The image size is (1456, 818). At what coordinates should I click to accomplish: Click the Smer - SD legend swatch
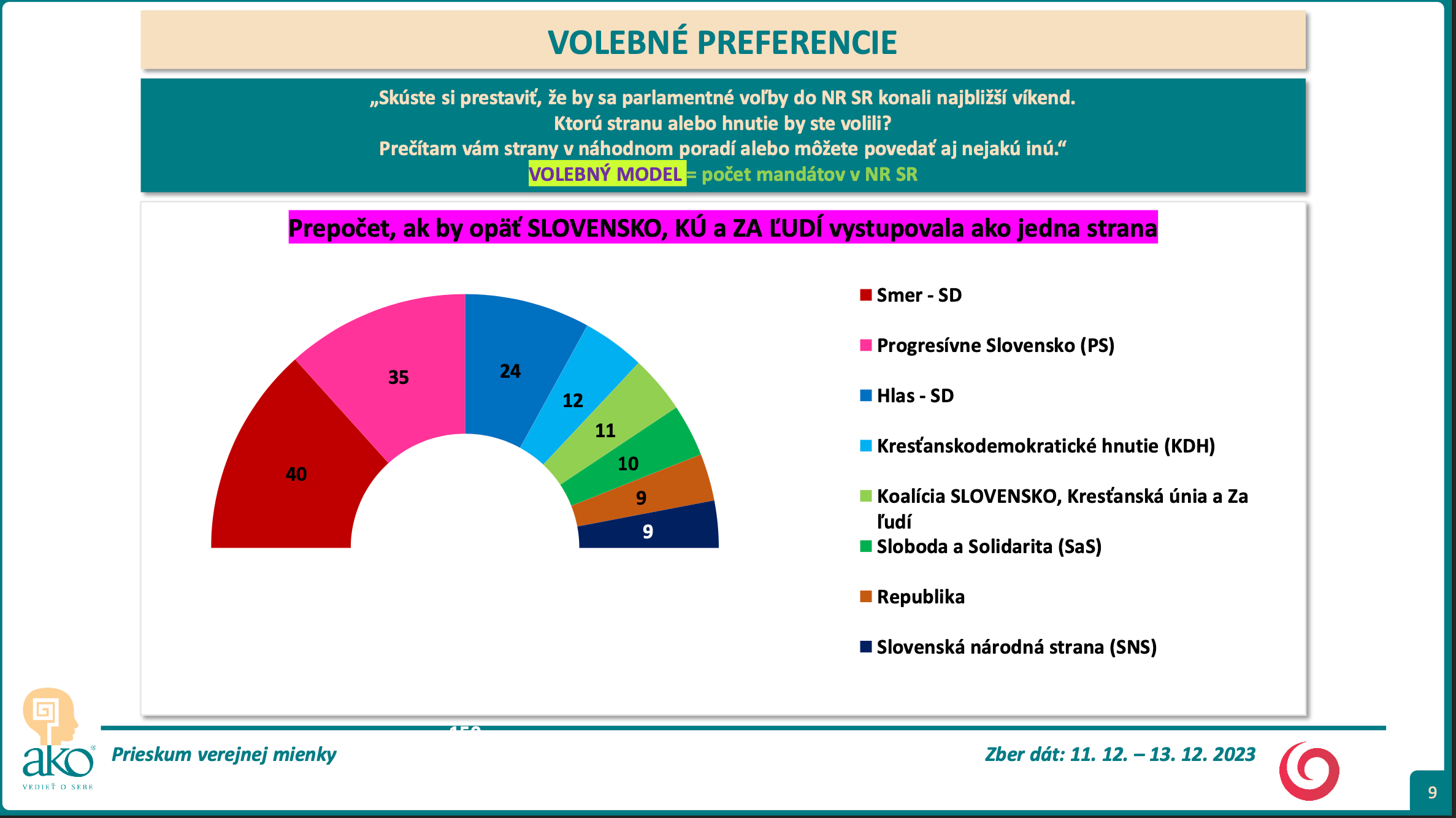[x=865, y=295]
